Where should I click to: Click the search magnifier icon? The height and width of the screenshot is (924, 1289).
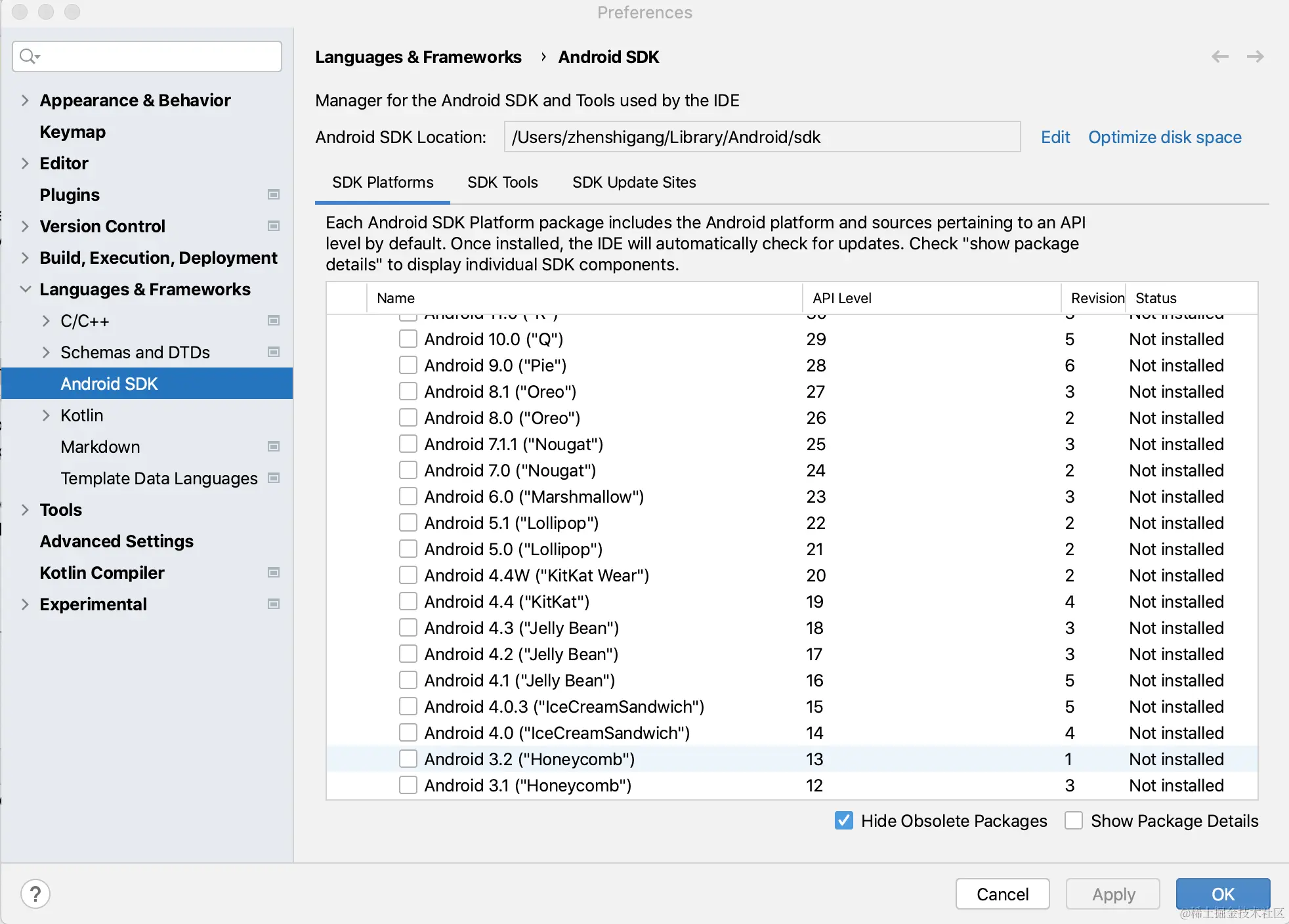[x=28, y=56]
